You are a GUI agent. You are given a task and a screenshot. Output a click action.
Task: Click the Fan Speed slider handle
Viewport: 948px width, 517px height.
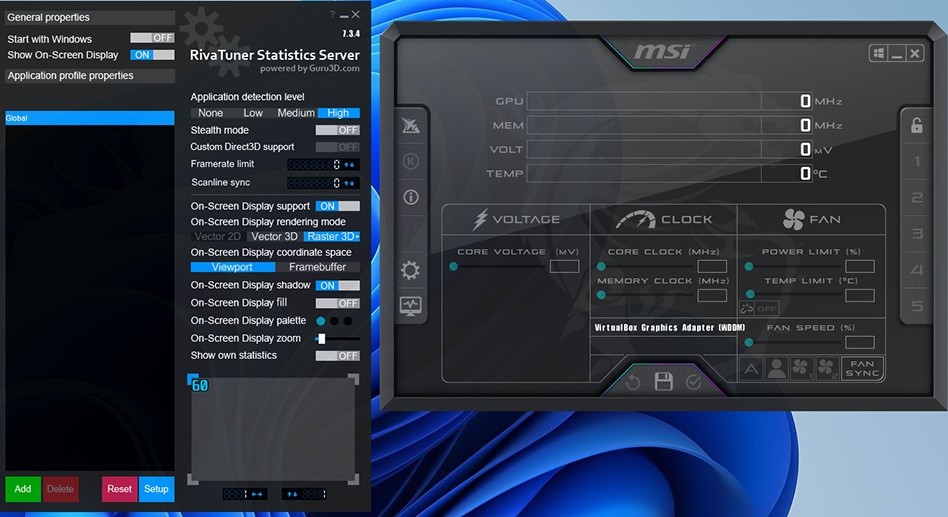click(748, 342)
